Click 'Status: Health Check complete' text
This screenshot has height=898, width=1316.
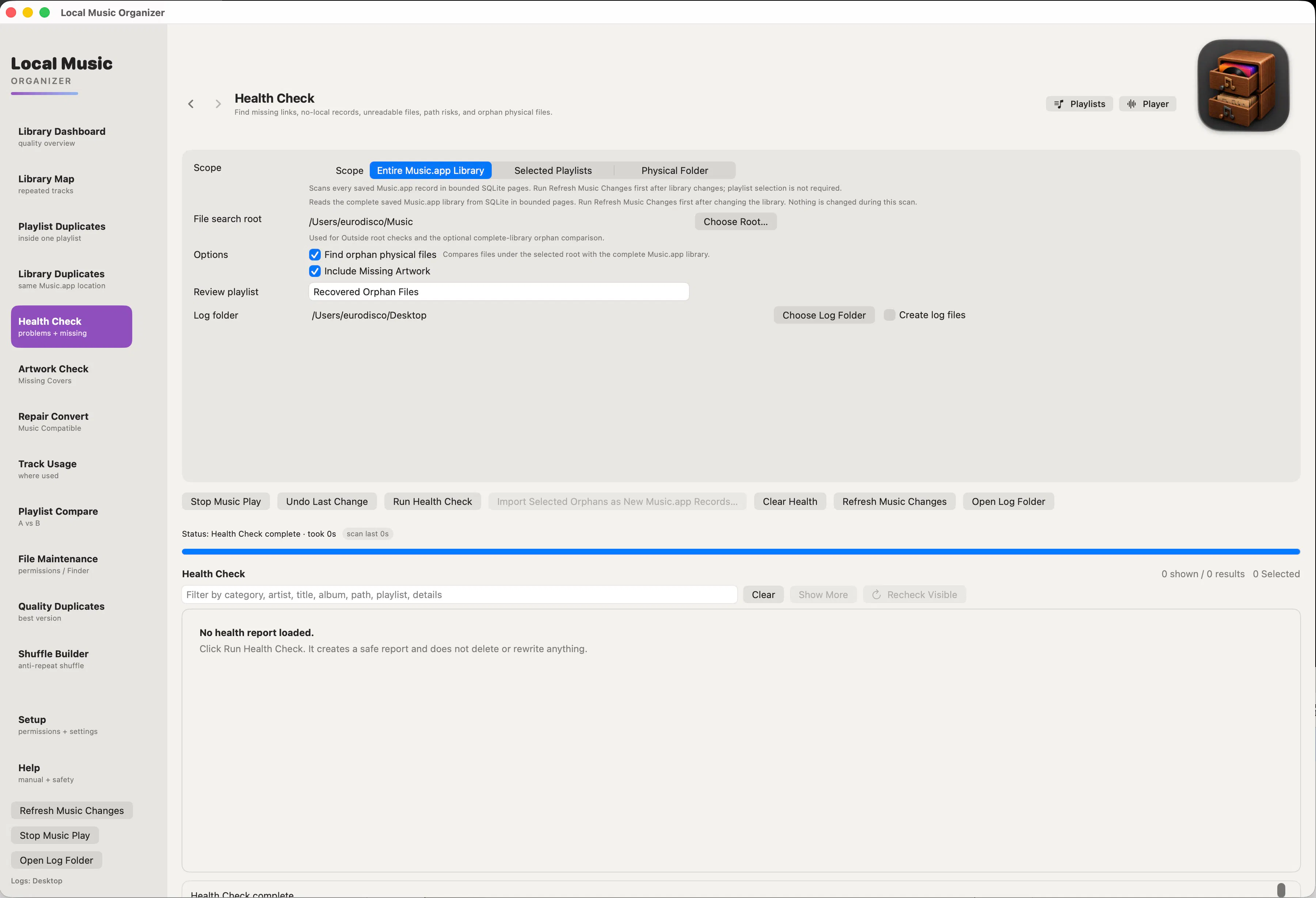pyautogui.click(x=259, y=534)
